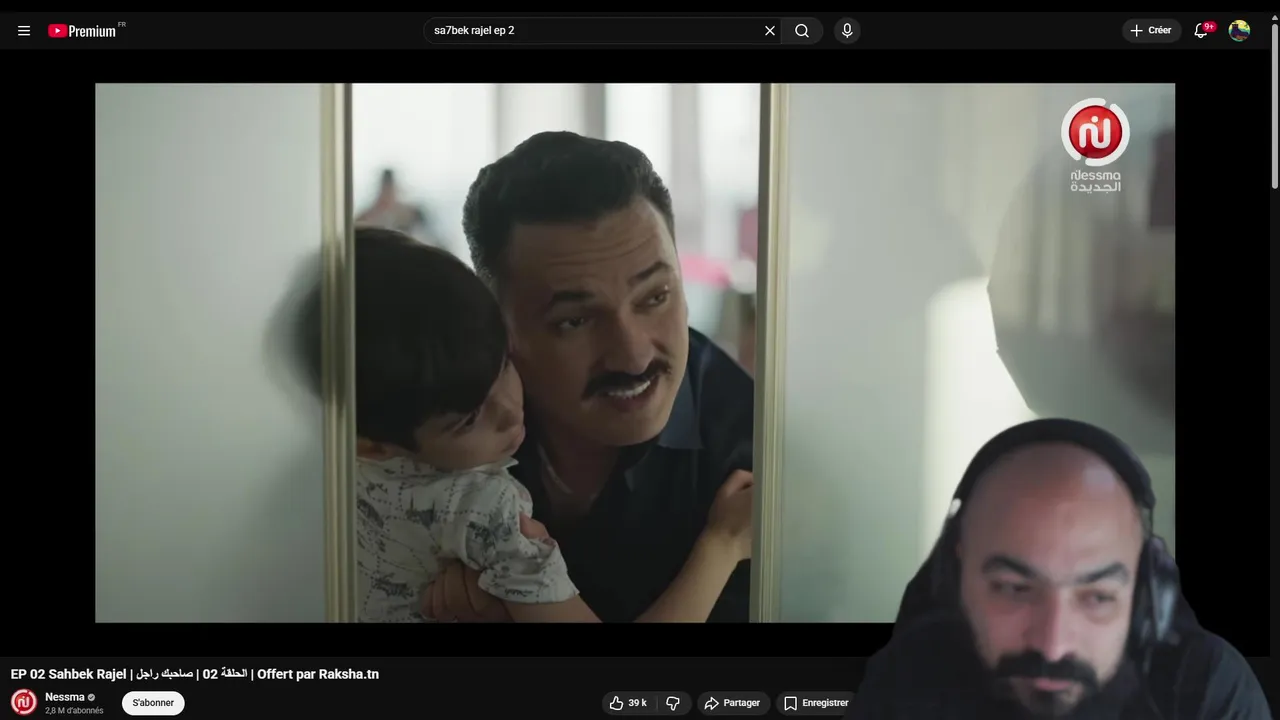Open the Nessma channel avatar
Viewport: 1280px width, 720px height.
(x=24, y=702)
